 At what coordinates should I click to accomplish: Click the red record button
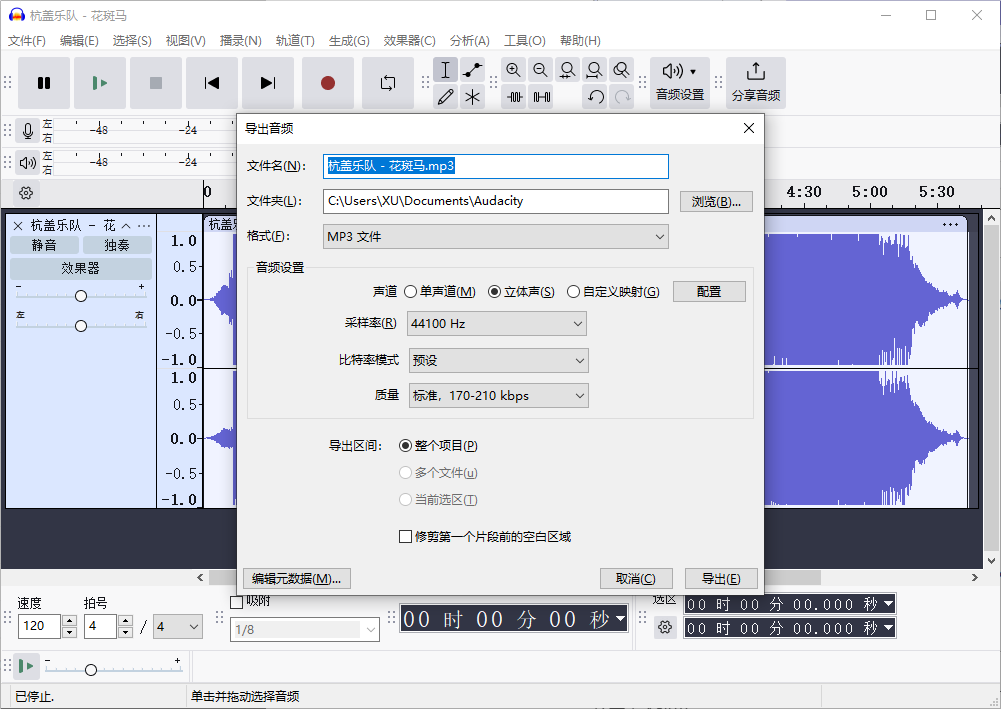(x=328, y=83)
